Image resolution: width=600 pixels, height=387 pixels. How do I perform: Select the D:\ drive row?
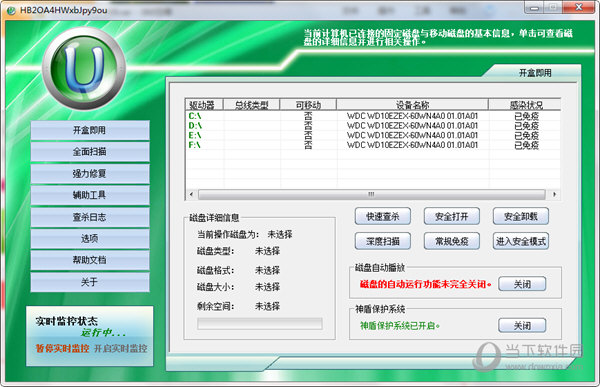click(x=373, y=126)
